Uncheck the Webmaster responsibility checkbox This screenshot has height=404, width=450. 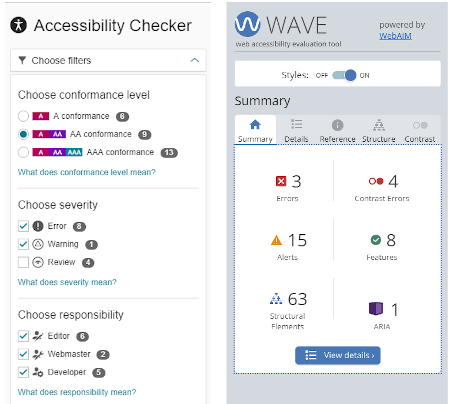tap(23, 354)
